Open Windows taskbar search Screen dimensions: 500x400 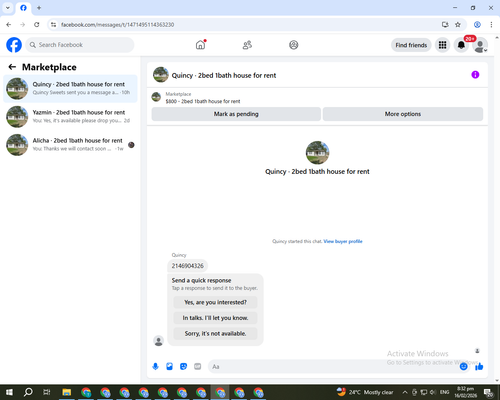point(28,392)
